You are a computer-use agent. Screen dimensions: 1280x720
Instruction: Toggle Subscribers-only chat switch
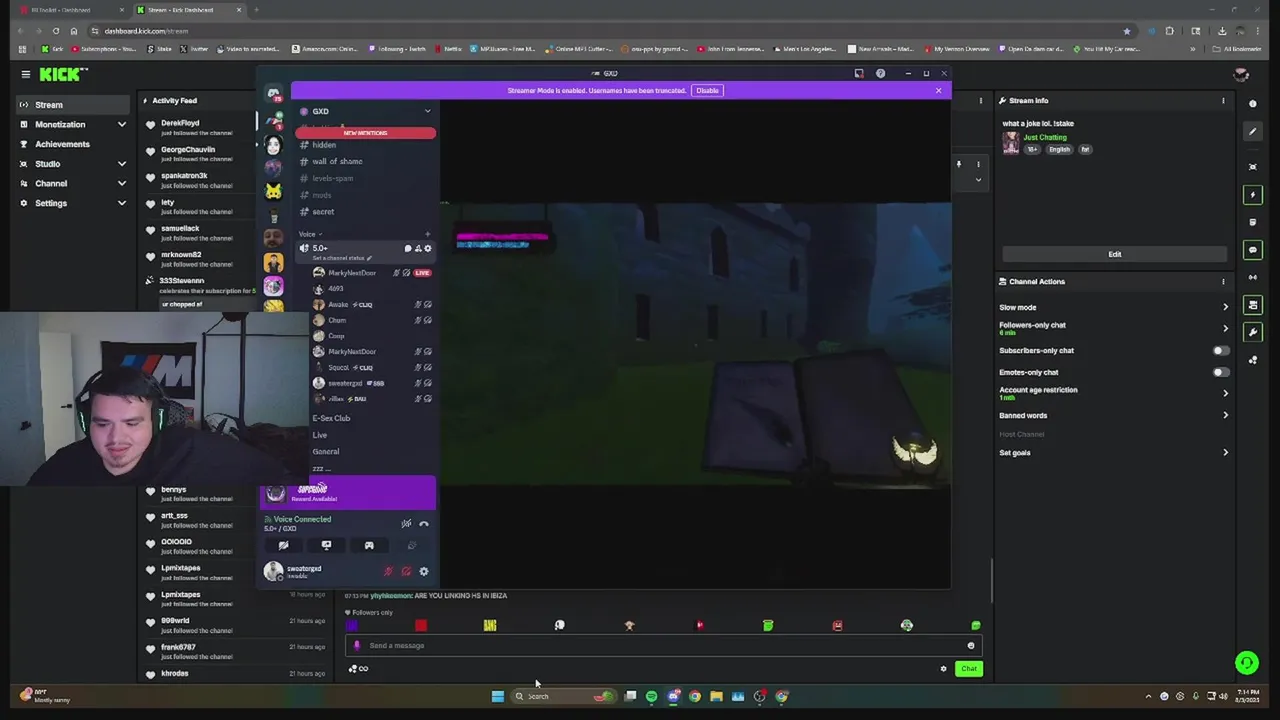(1220, 351)
